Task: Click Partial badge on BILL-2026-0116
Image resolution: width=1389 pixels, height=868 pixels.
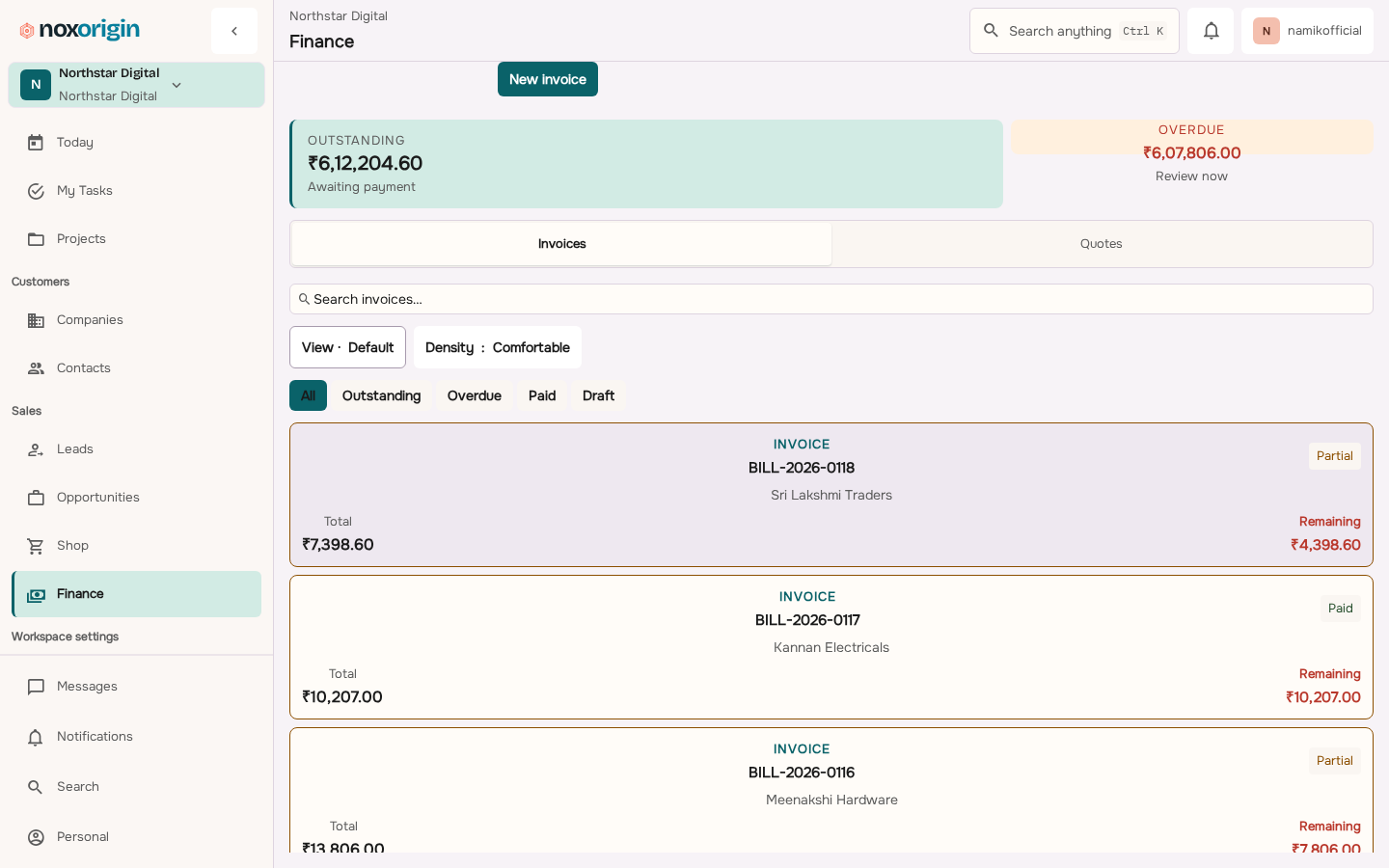Action: point(1335,761)
